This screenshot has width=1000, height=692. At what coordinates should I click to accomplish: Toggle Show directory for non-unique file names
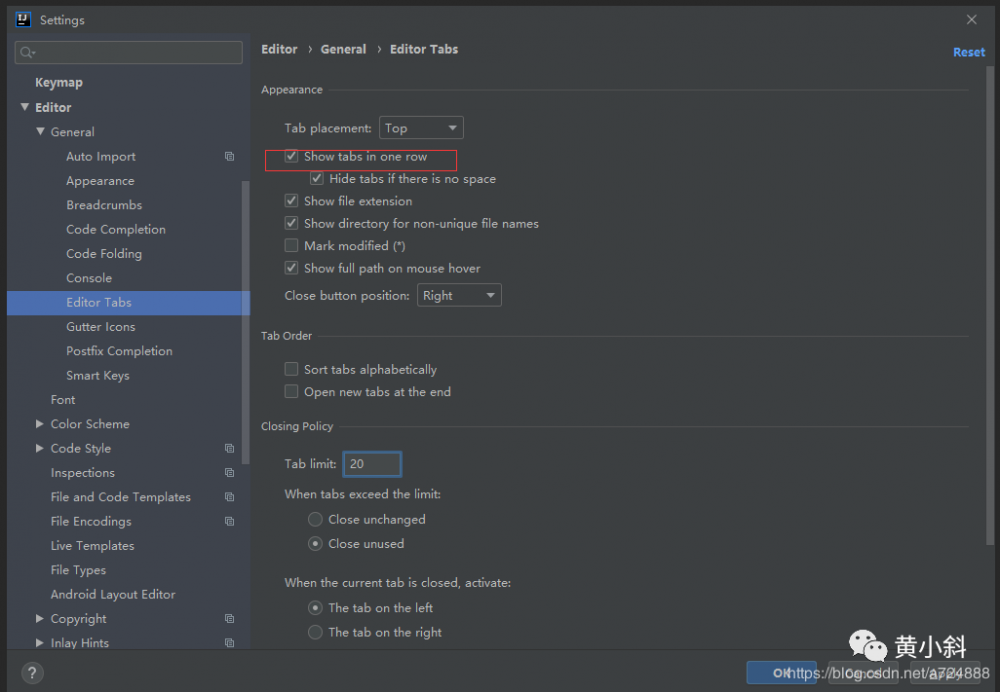click(x=291, y=223)
